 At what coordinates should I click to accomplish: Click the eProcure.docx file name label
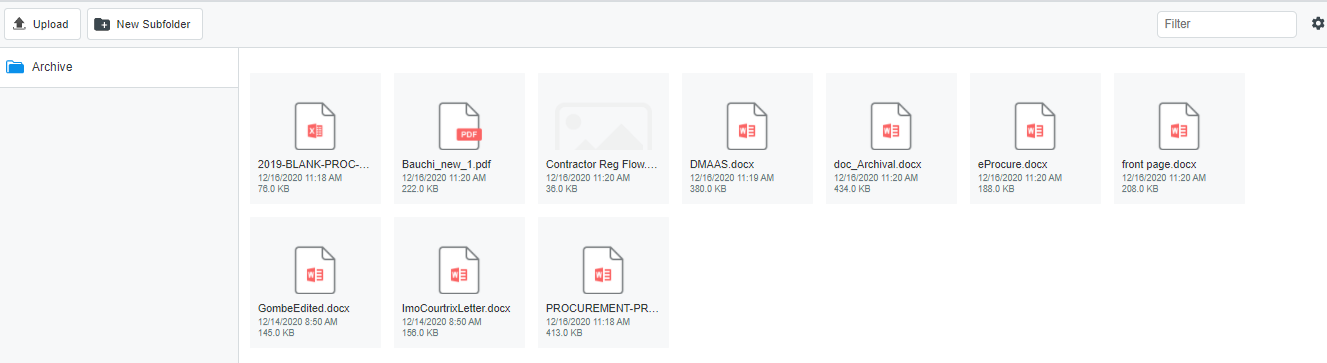[x=1013, y=164]
